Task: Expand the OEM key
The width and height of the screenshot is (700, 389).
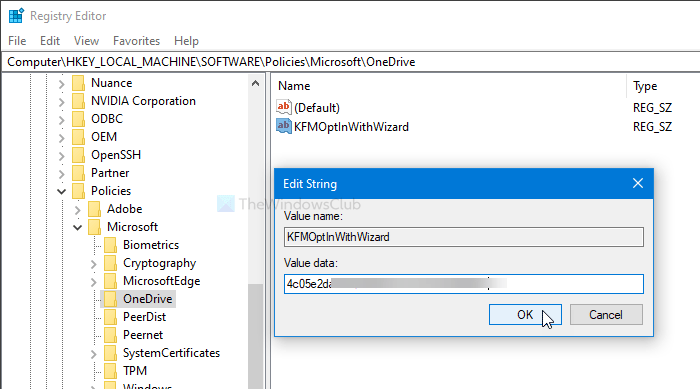Action: [x=62, y=138]
